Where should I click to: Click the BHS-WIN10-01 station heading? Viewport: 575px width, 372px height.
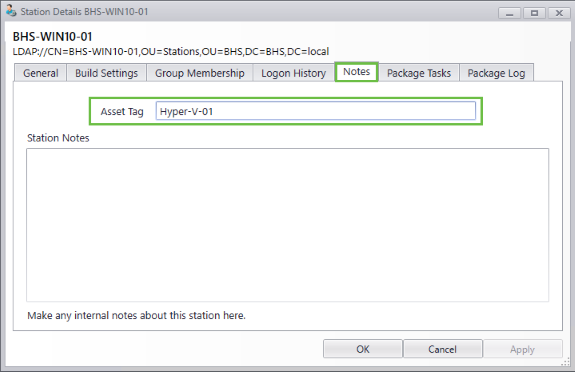[52, 37]
